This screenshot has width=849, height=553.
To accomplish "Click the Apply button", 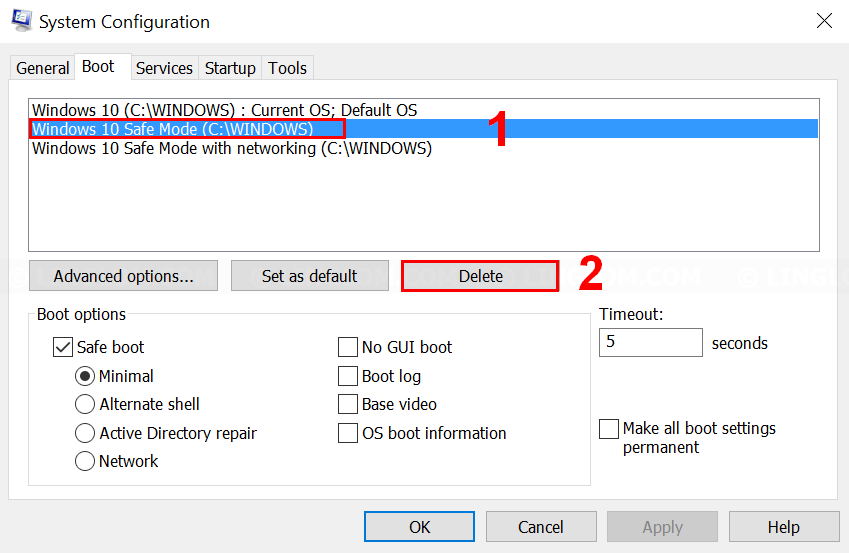I will click(662, 526).
